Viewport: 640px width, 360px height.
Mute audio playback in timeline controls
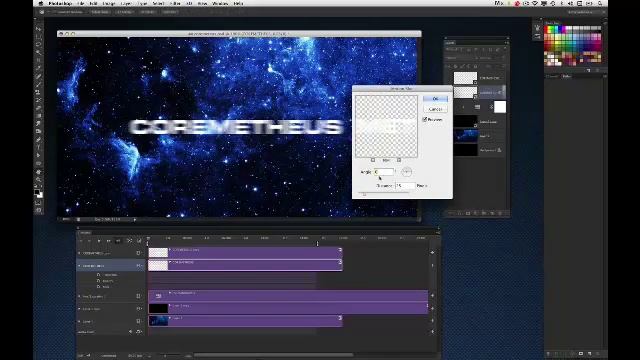pos(118,241)
